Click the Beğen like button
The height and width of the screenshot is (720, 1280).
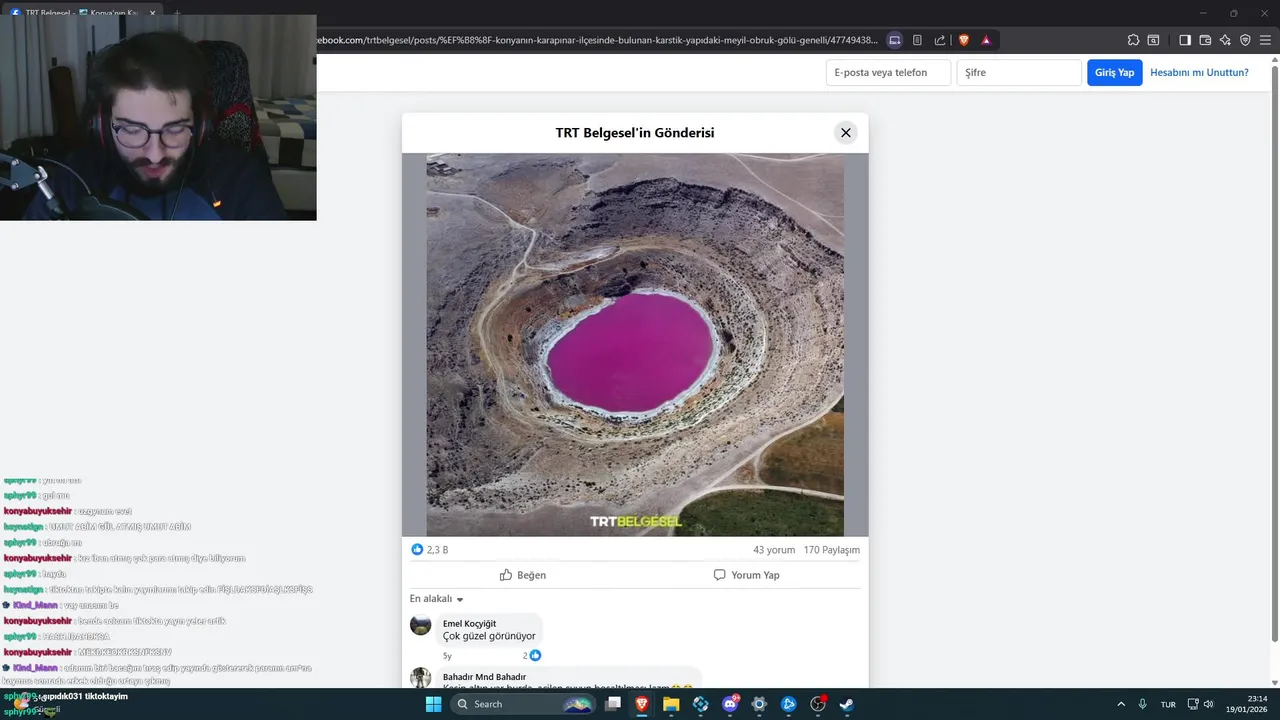click(x=523, y=575)
